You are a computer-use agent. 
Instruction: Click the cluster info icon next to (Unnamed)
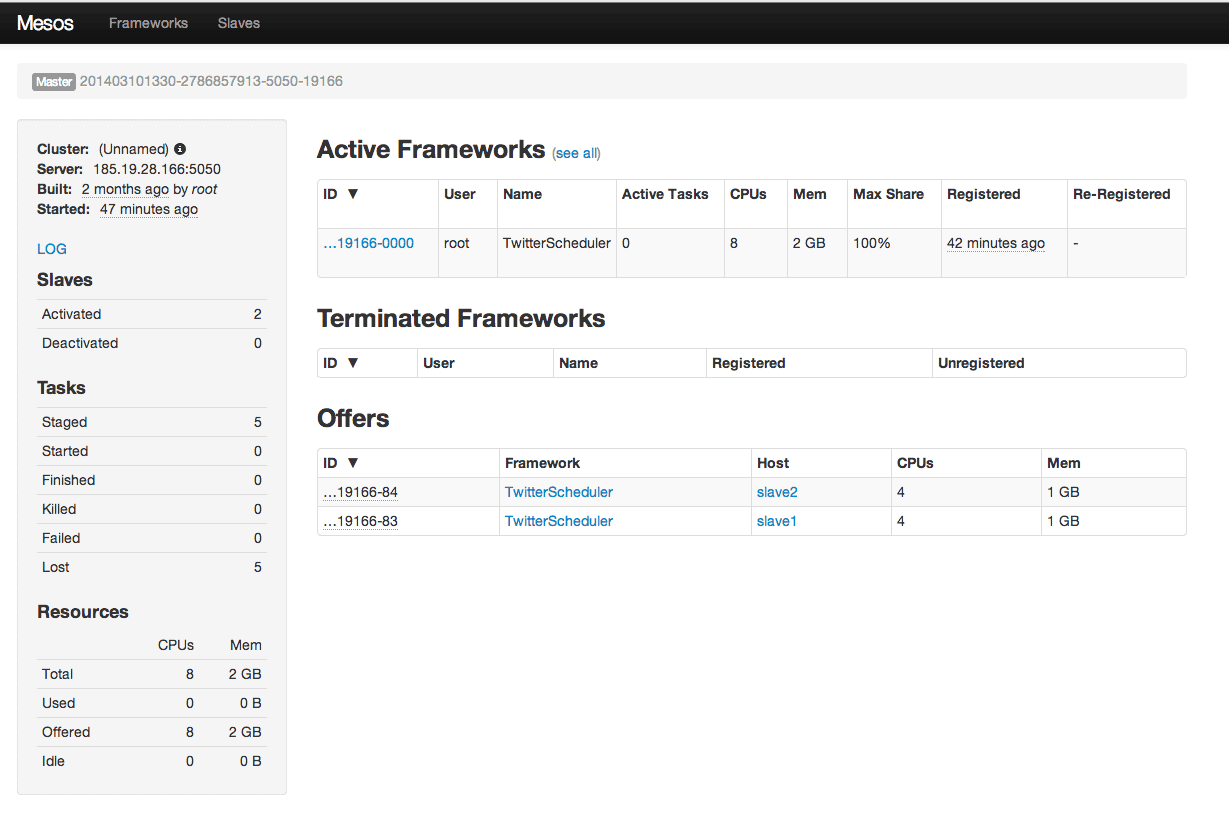coord(180,149)
